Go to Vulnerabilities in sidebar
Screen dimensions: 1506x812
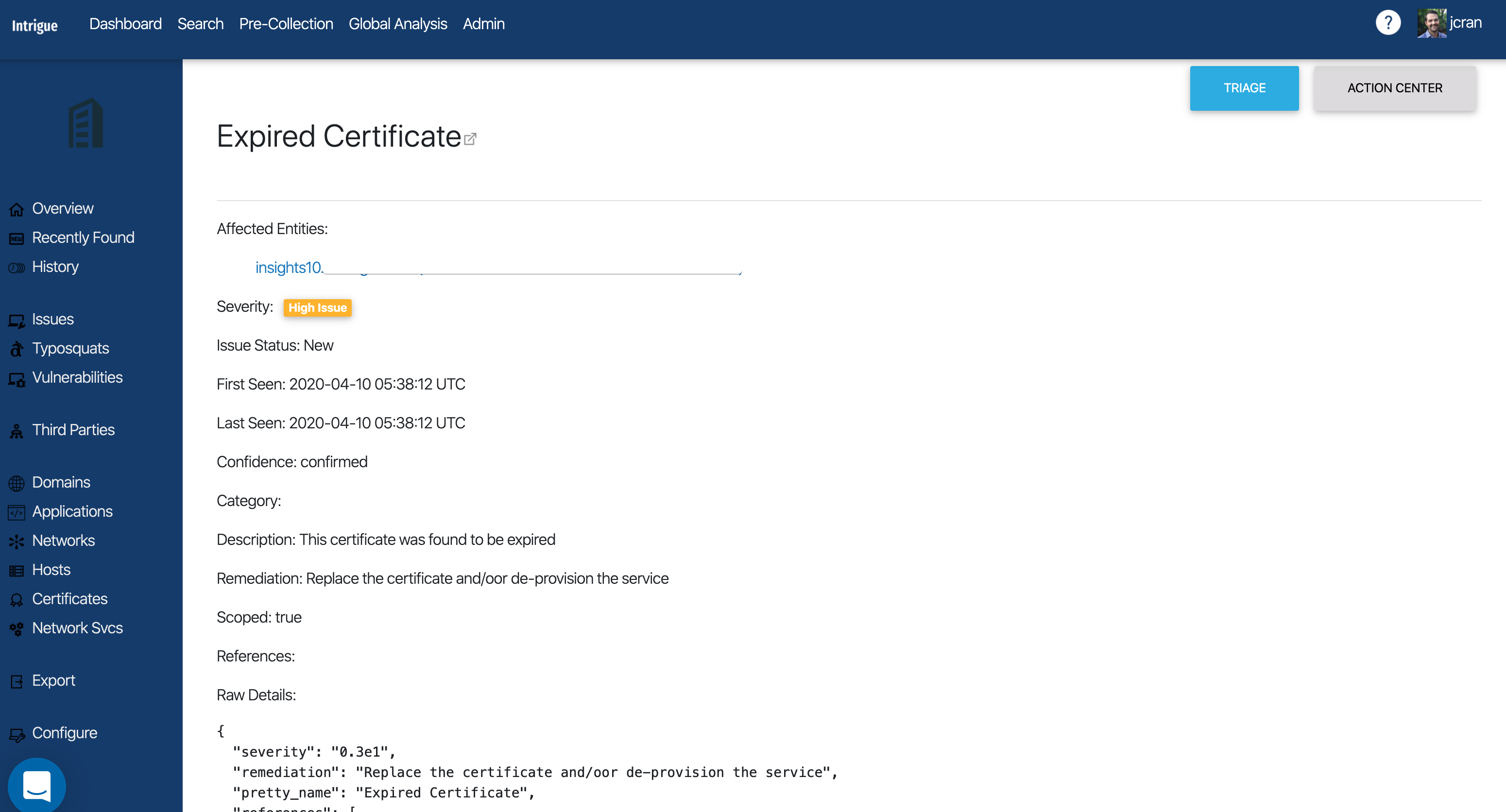coord(77,377)
